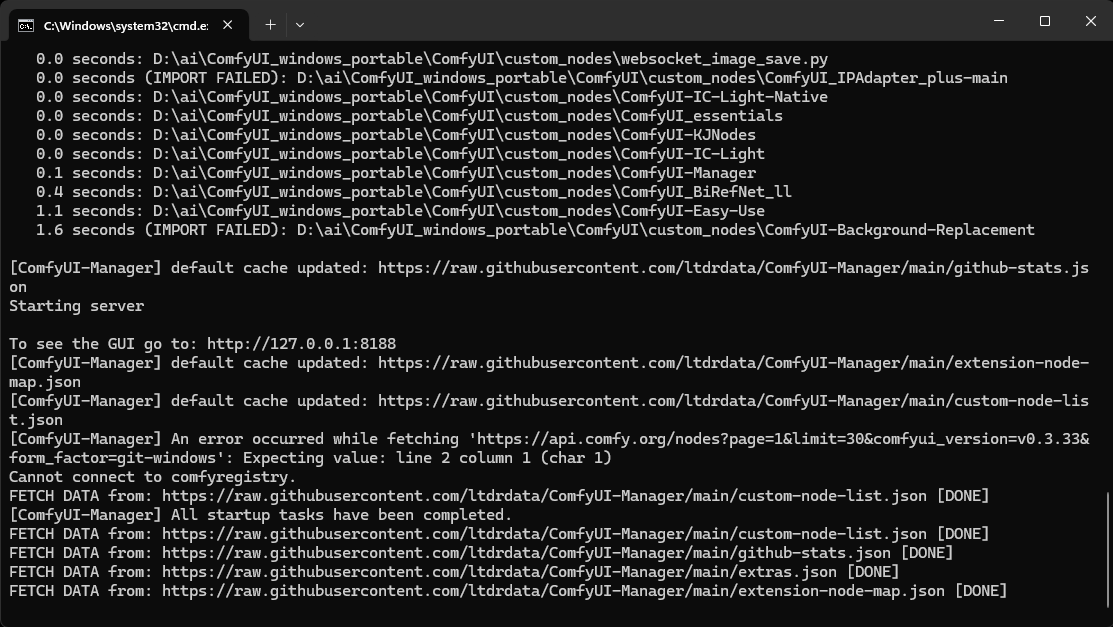
Task: Click the cmd icon in the terminal tab
Action: (x=26, y=24)
